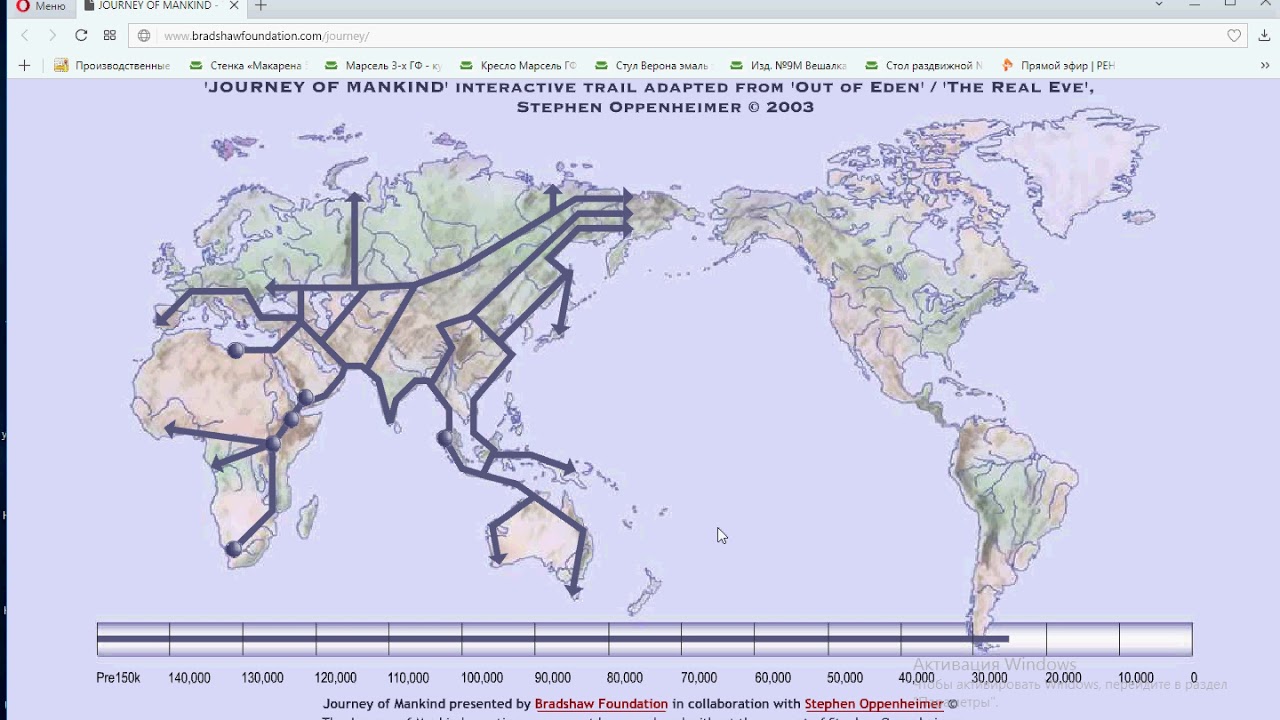Click the site info globe icon
This screenshot has height=720, width=1280.
pos(144,36)
